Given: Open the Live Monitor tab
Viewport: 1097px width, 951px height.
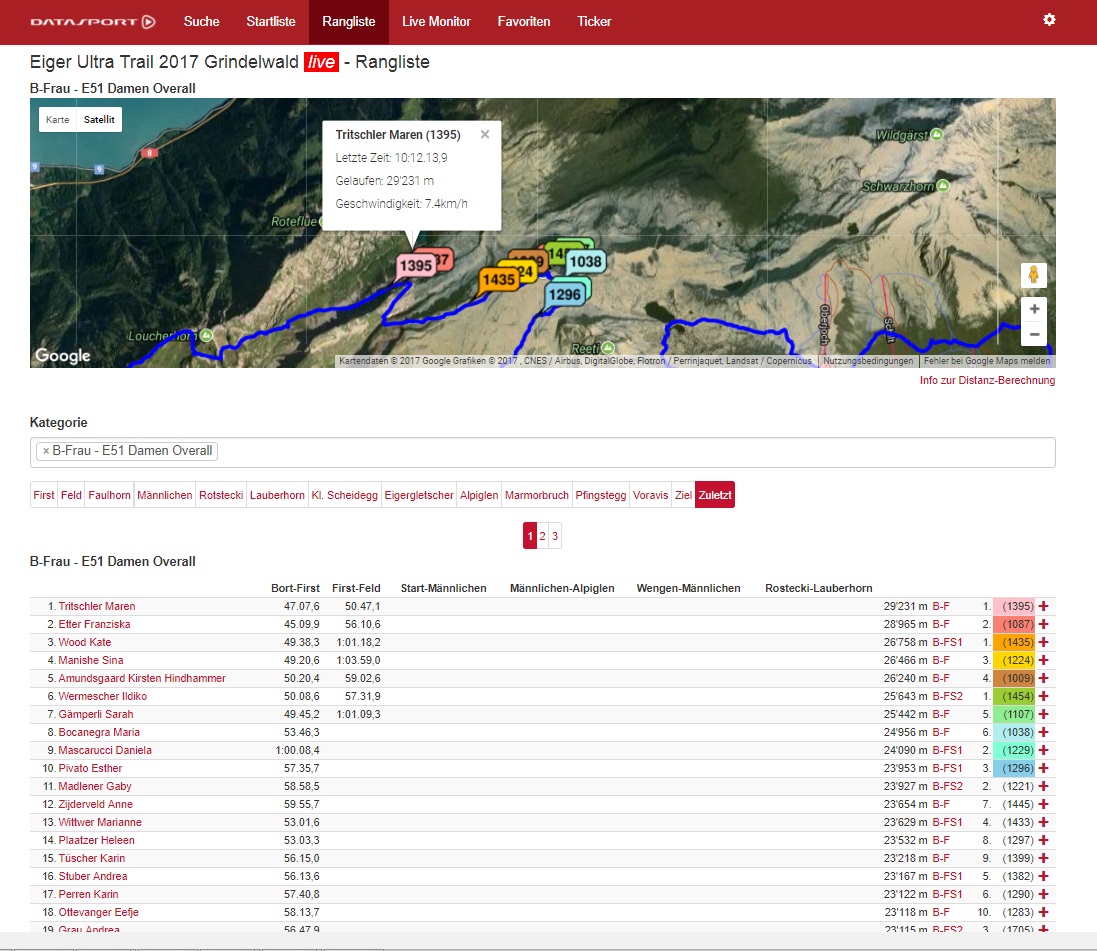Looking at the screenshot, I should click(x=436, y=22).
